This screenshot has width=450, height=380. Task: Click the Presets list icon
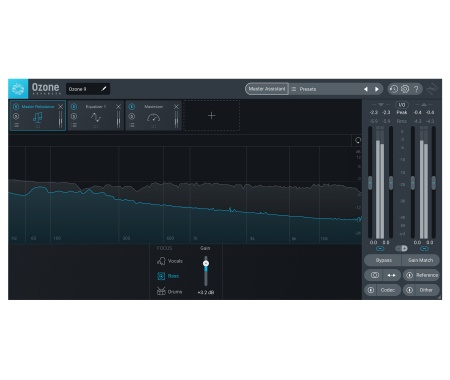point(294,89)
